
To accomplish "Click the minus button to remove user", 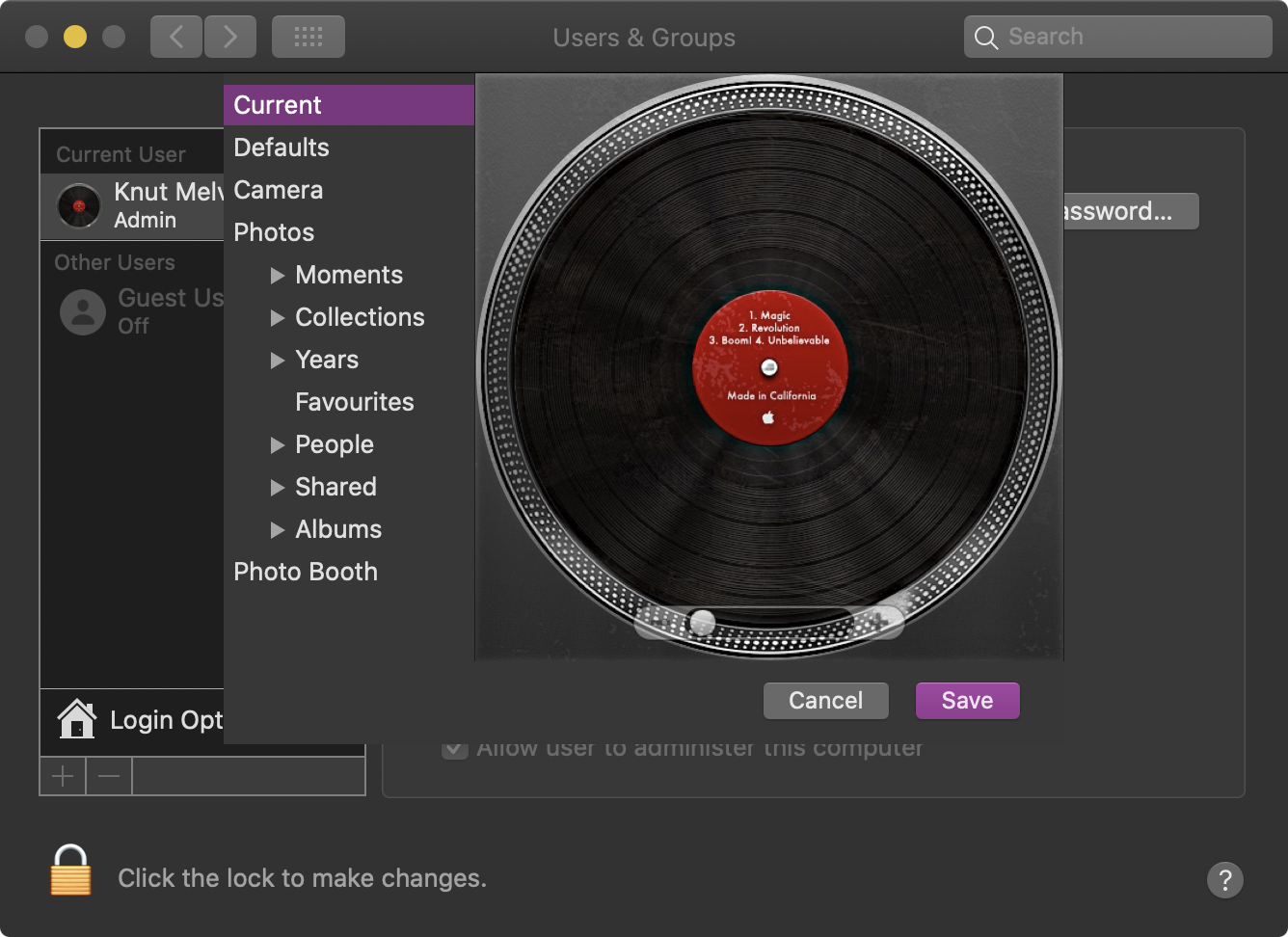I will (109, 776).
